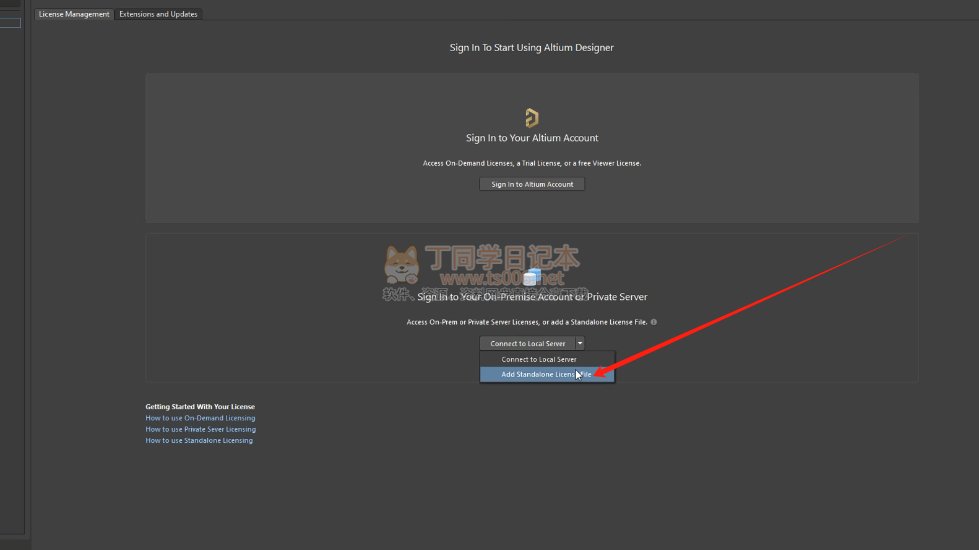Screen dimensions: 979x550
Task: Click Sign In To Start Using Altium Designer title
Action: (531, 47)
